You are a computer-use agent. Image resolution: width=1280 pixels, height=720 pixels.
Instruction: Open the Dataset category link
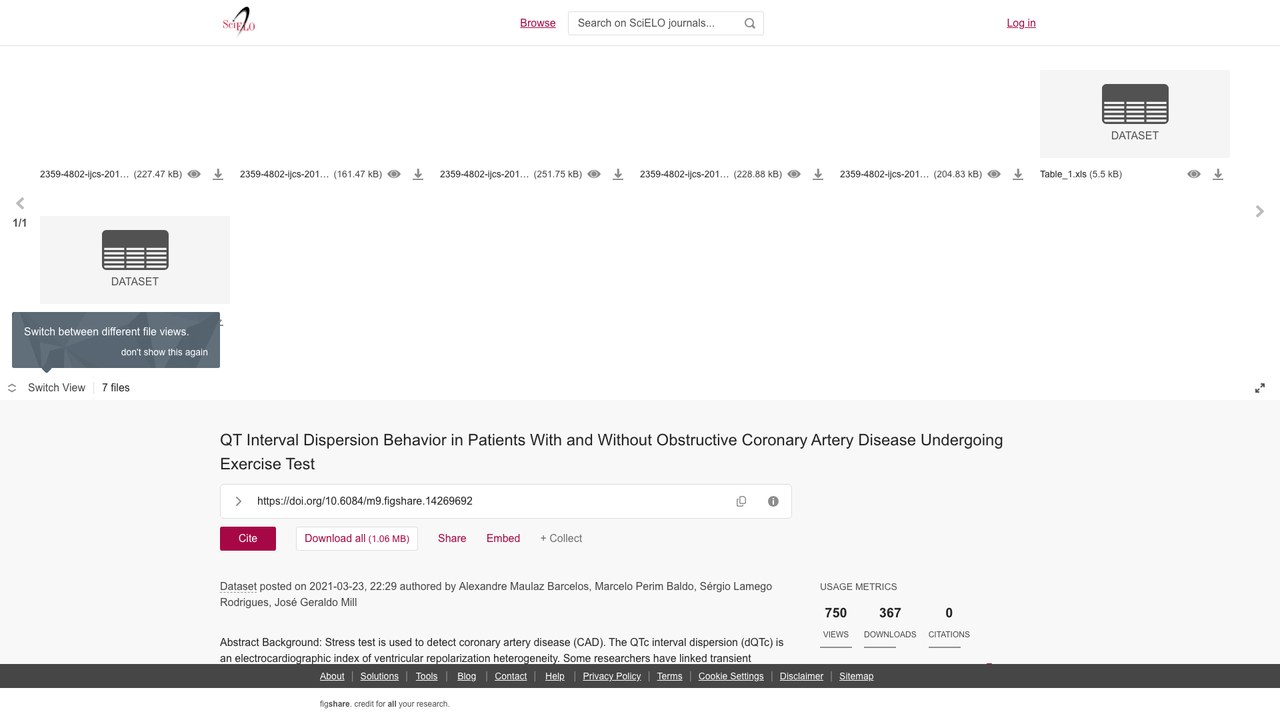pyautogui.click(x=238, y=586)
